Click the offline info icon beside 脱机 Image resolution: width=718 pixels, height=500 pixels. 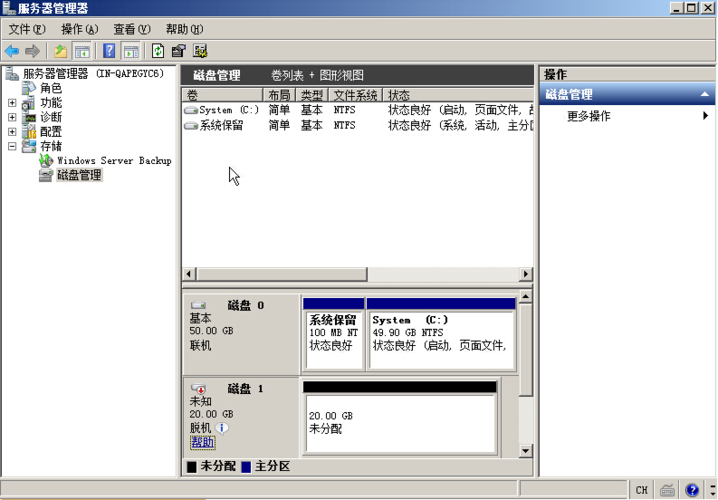pyautogui.click(x=222, y=428)
